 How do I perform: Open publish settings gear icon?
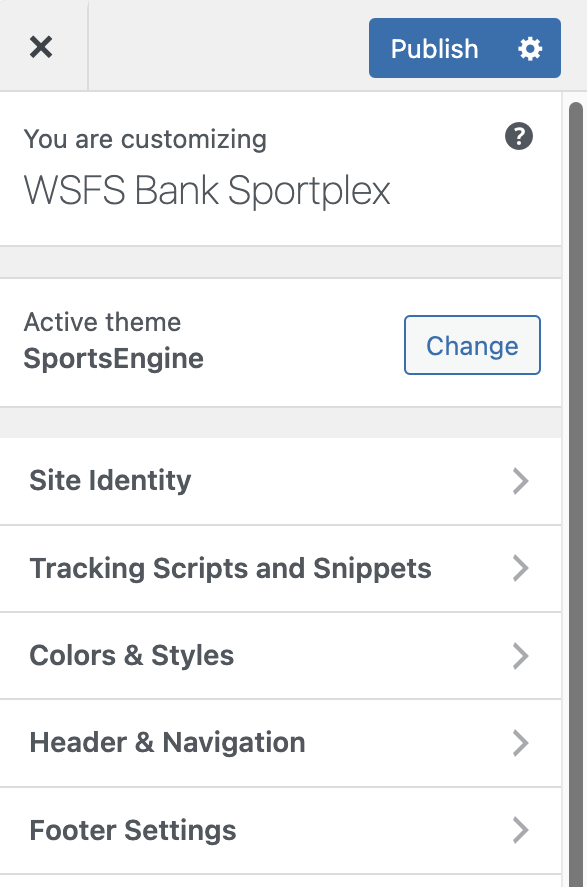[530, 49]
